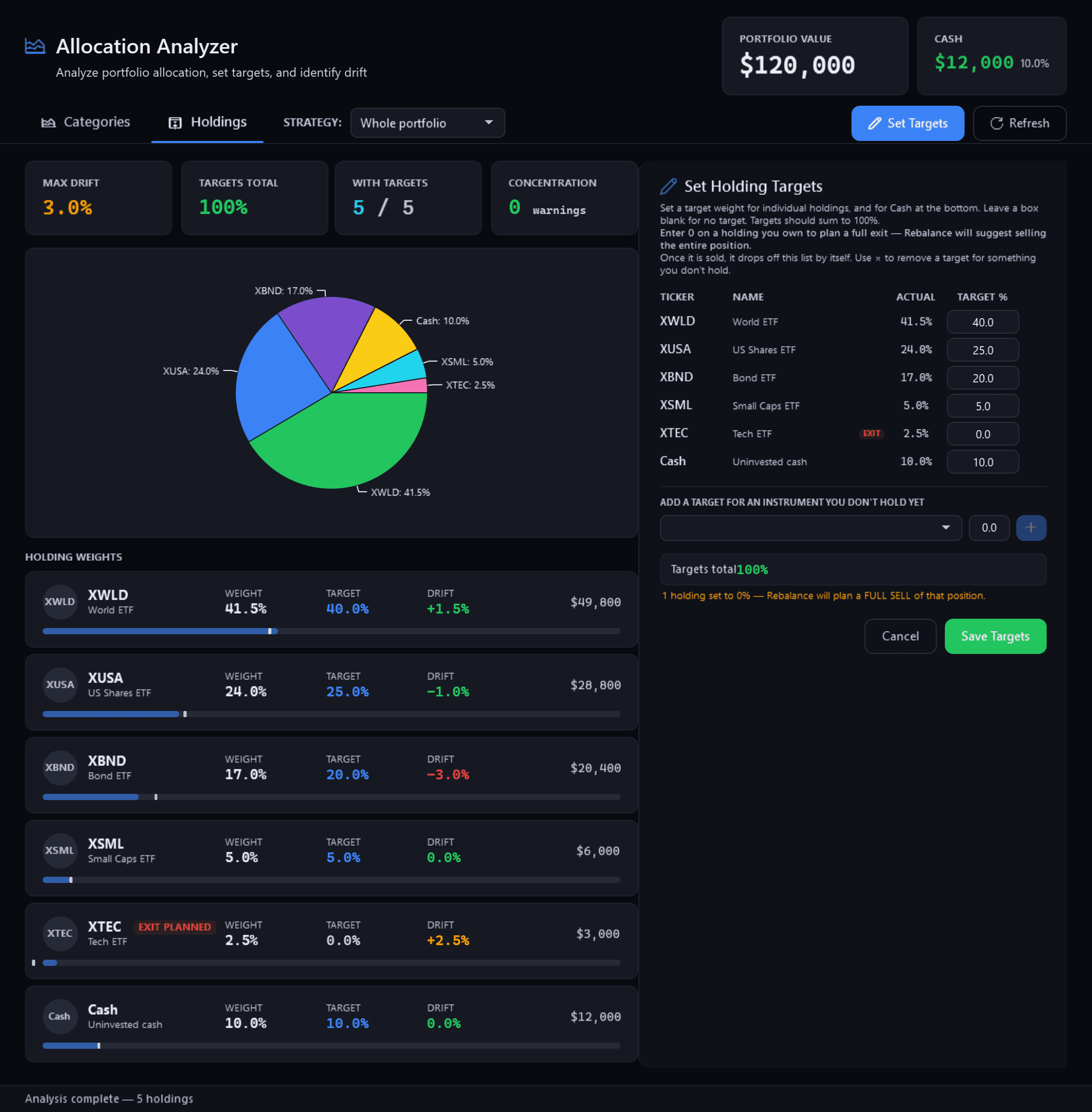1092x1112 pixels.
Task: Click the pencil icon beside Set Holding Targets
Action: point(668,186)
